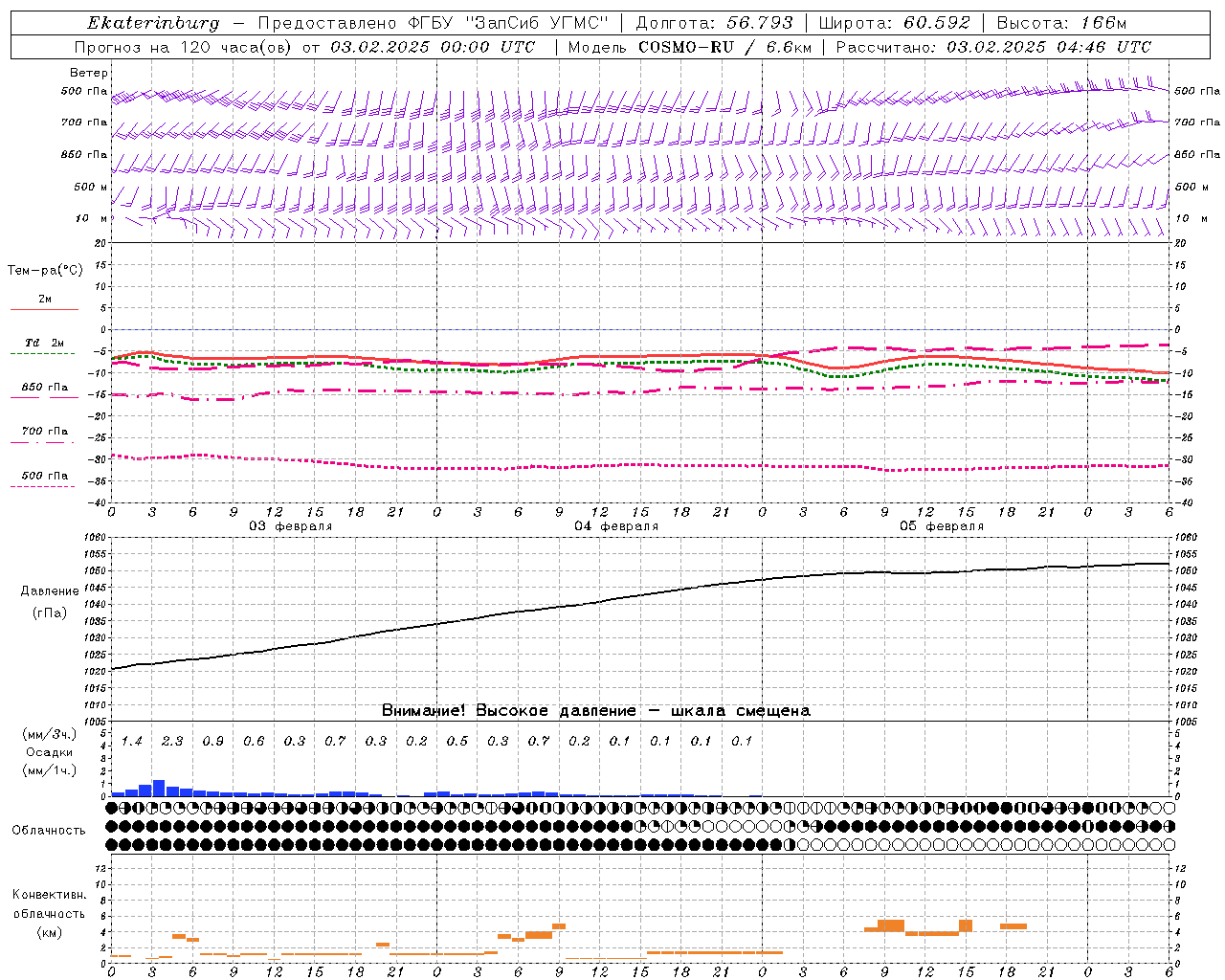The width and height of the screenshot is (1225, 980).
Task: Select the "Прогноз на 120 часа(ов)" header text
Action: point(184,47)
